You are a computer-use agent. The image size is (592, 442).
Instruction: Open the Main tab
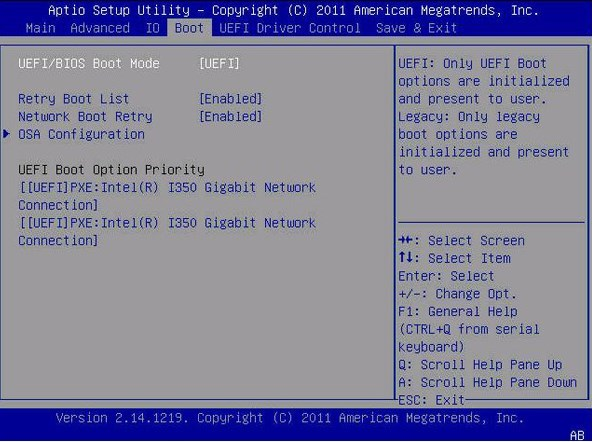click(x=41, y=28)
